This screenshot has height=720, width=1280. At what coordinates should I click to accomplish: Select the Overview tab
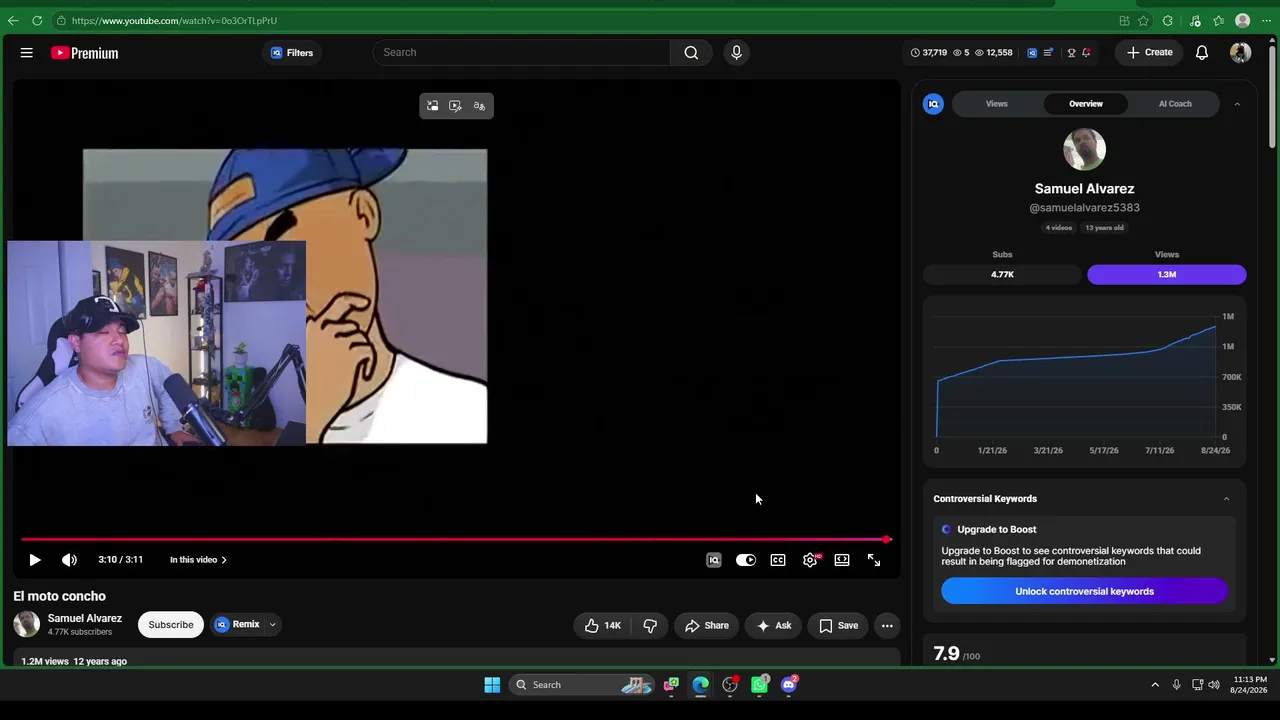point(1086,104)
